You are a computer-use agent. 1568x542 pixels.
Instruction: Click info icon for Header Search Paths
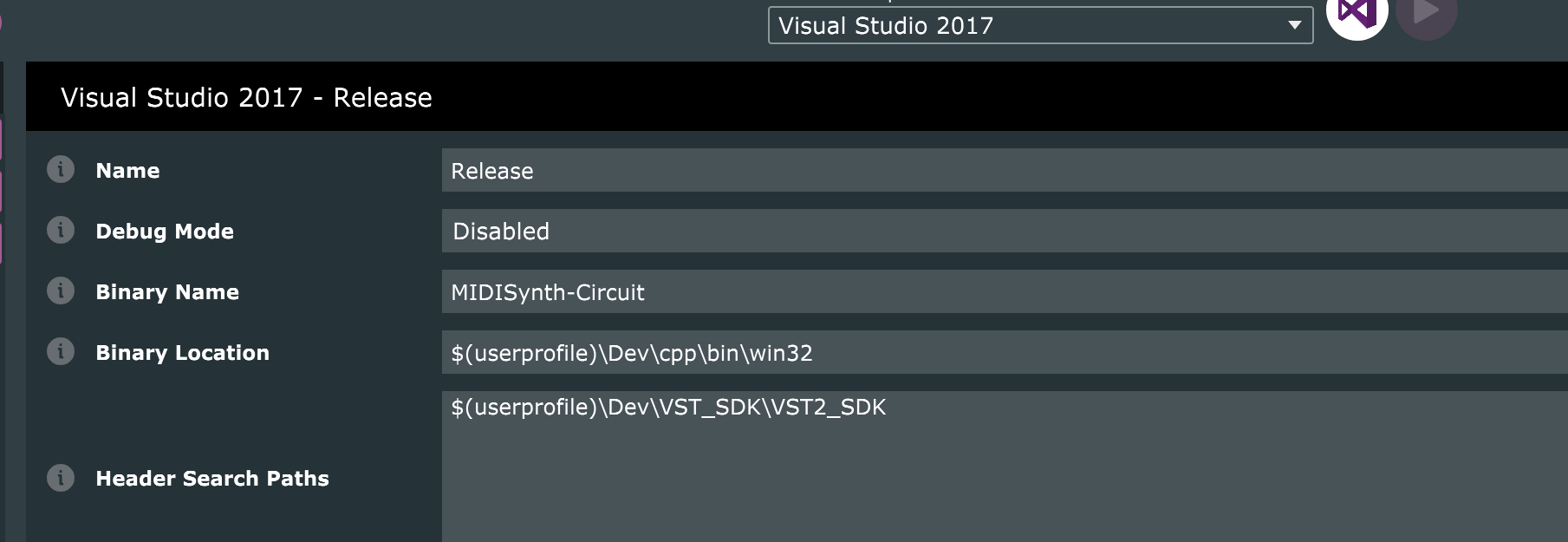[60, 478]
